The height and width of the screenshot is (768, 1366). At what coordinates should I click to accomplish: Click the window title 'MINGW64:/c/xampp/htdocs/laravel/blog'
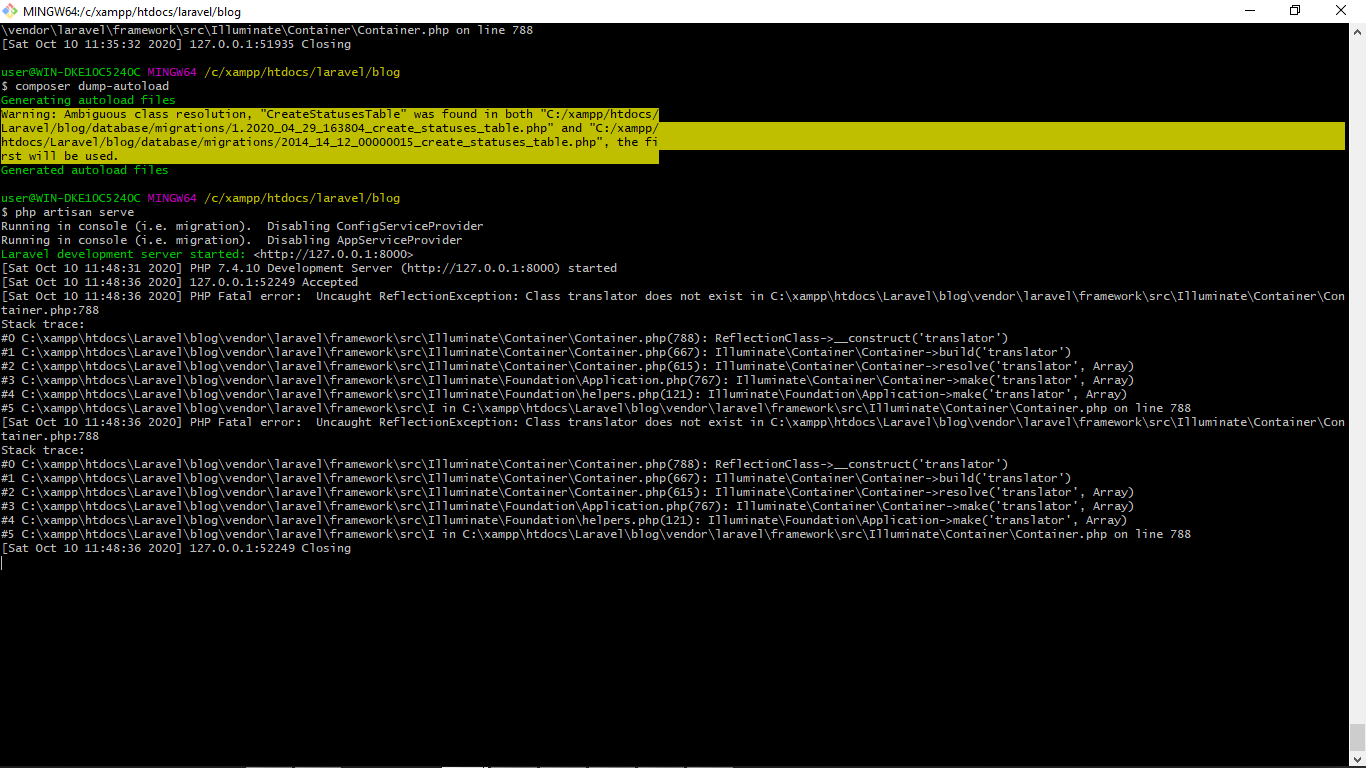pos(132,11)
